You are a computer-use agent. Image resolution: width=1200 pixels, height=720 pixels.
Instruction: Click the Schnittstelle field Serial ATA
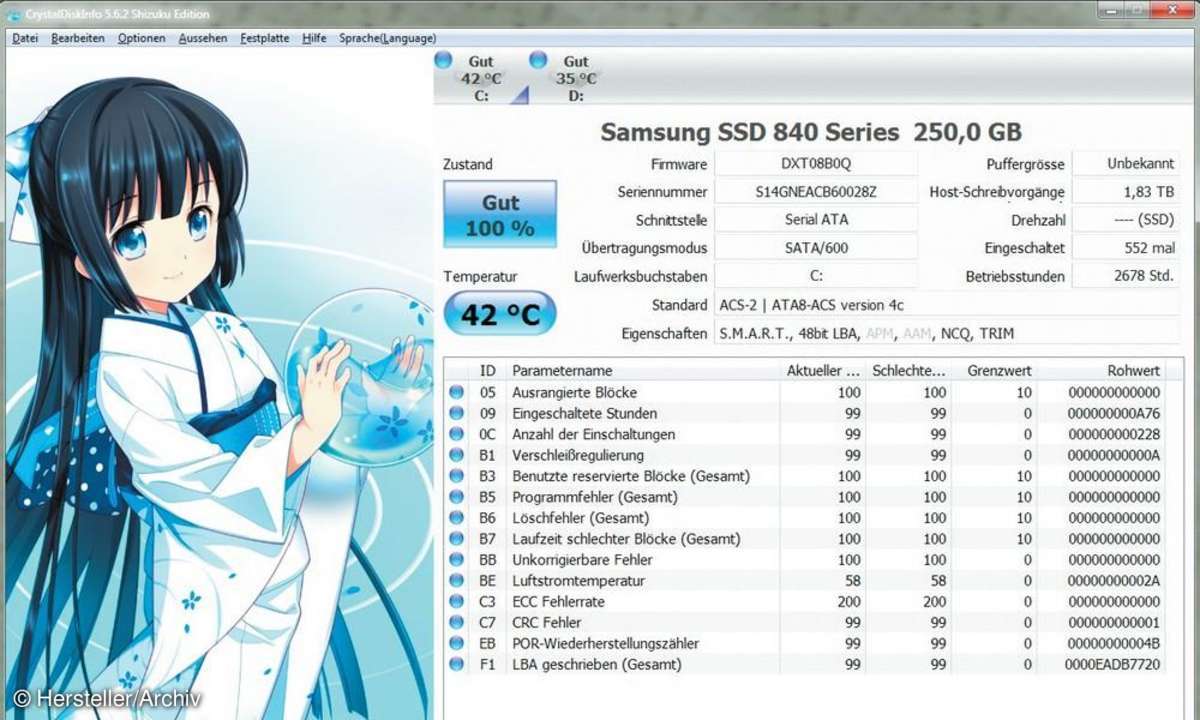point(816,220)
